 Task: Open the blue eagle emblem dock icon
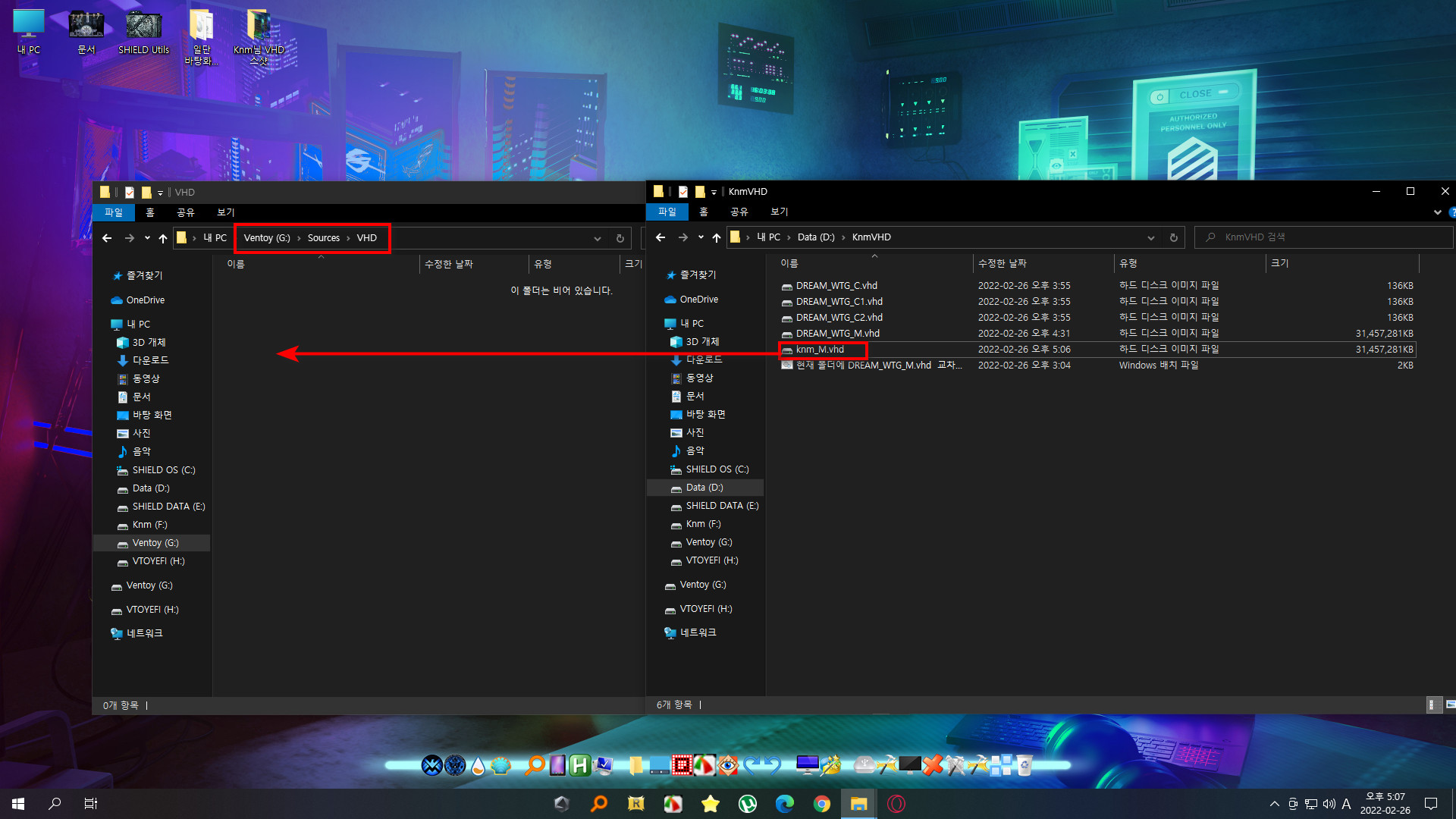432,765
